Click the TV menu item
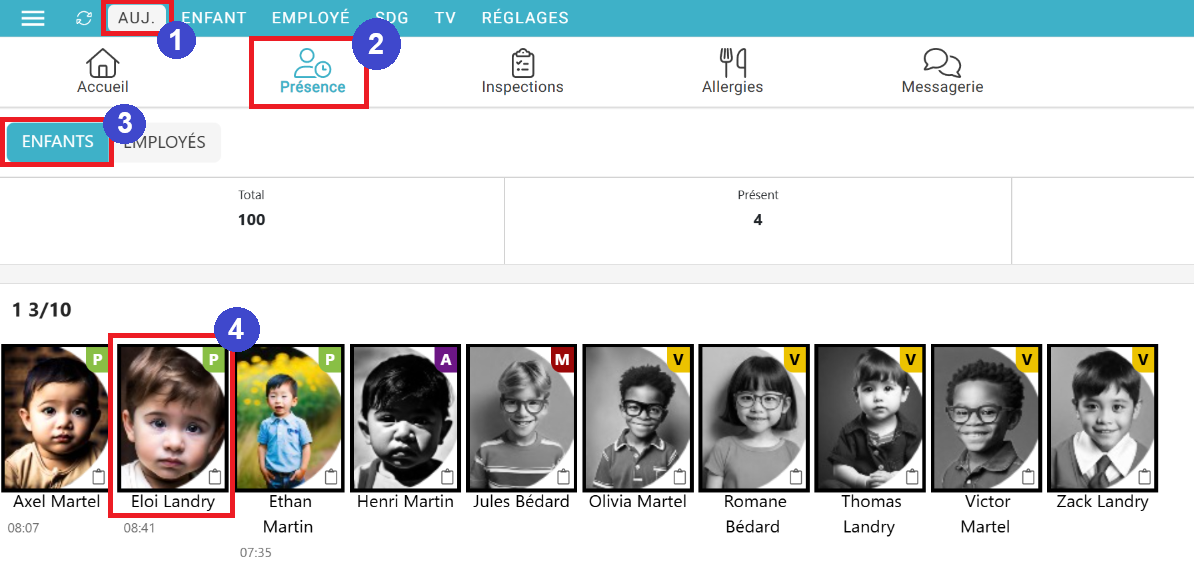1194x567 pixels. coord(445,18)
